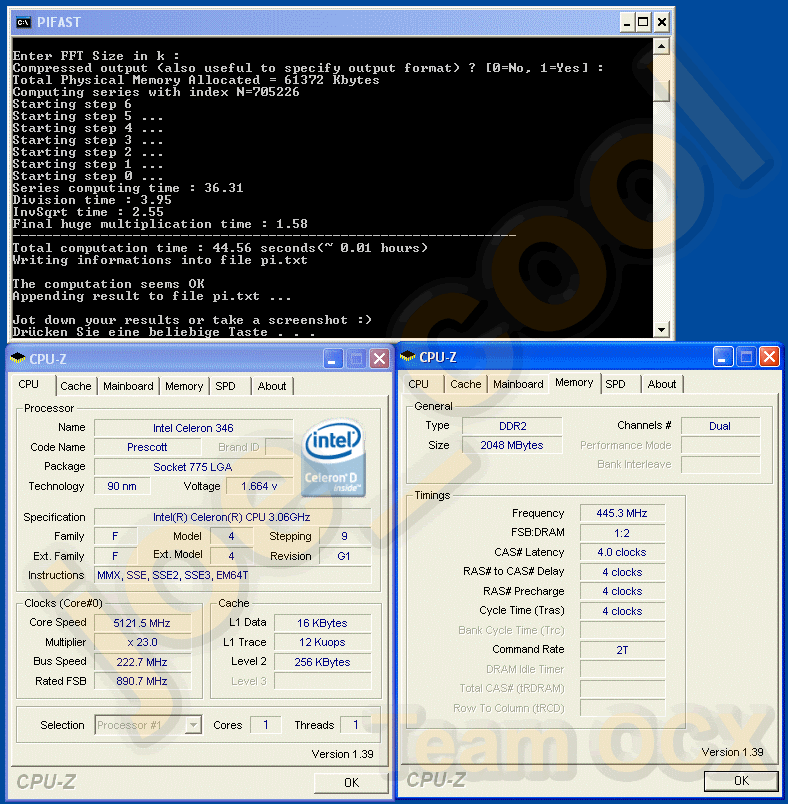
Task: Click the Instructions field MMX, SSE, SSE2
Action: point(232,575)
